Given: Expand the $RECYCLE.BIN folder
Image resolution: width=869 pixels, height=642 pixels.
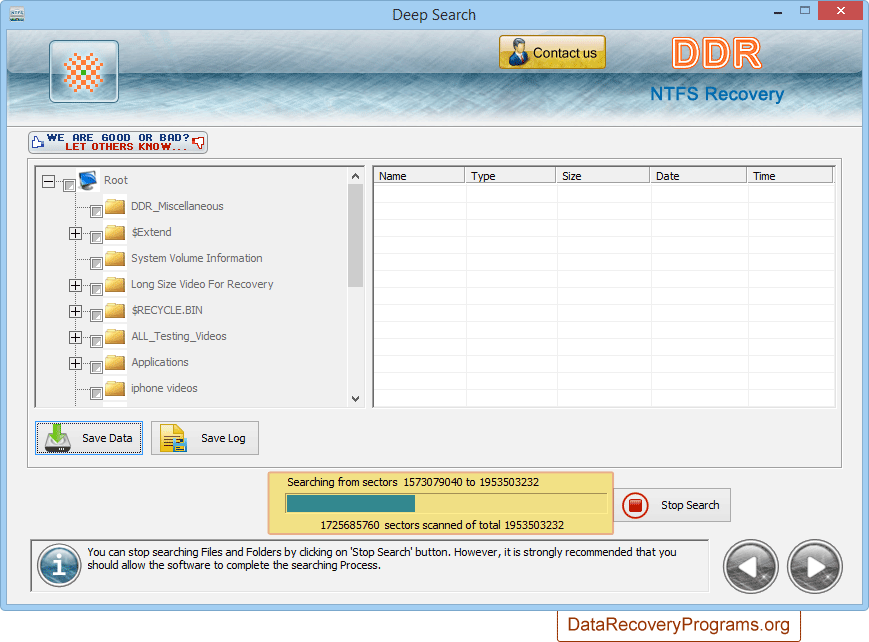Looking at the screenshot, I should 75,312.
